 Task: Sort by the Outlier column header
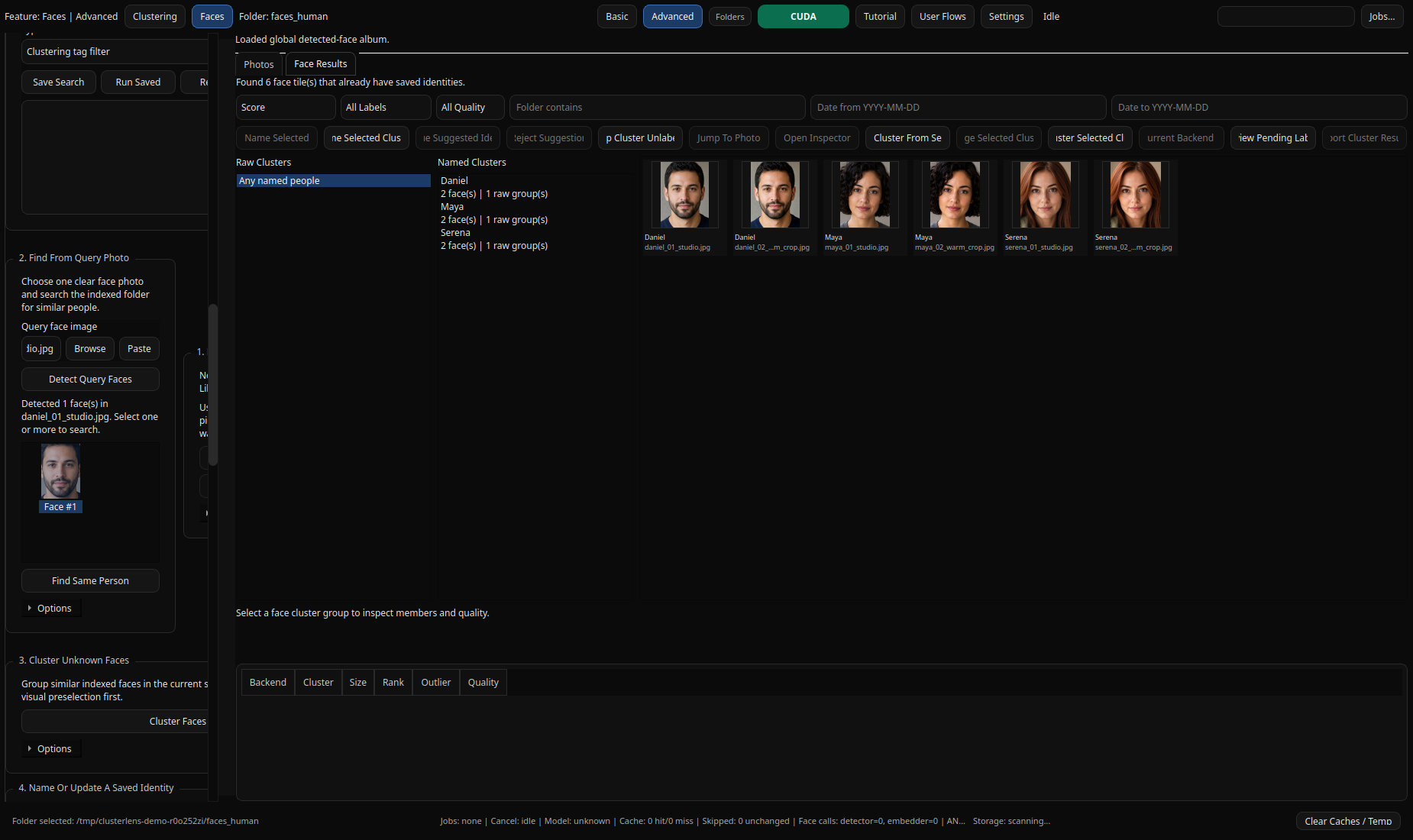436,683
